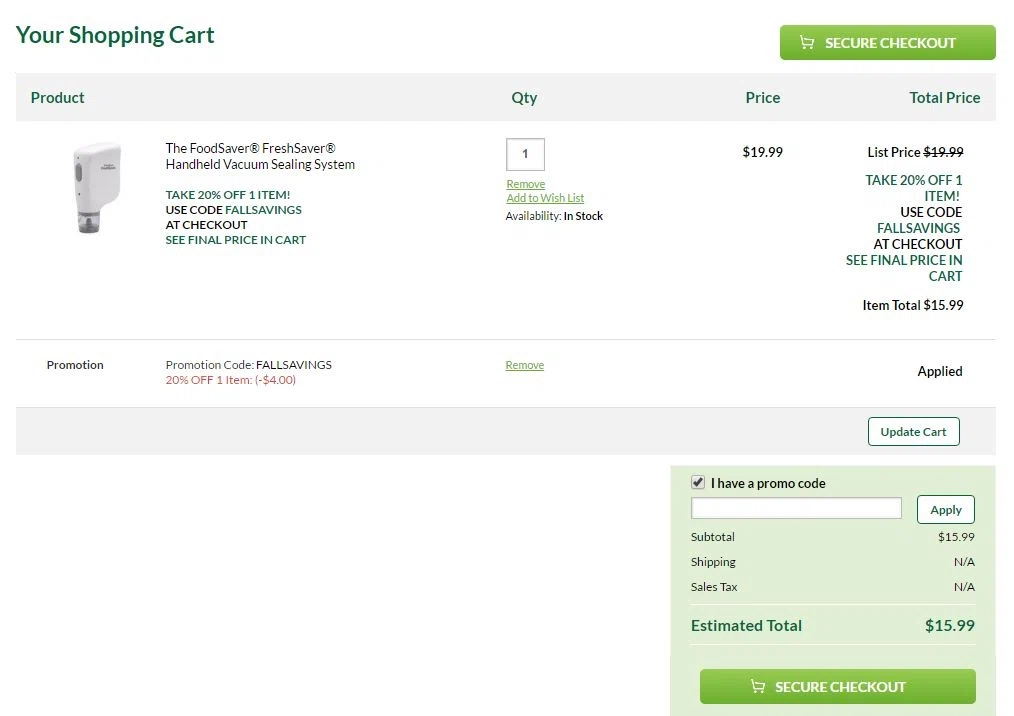Remove the FALLSAVINGS promotion code
1014x716 pixels.
coord(524,365)
